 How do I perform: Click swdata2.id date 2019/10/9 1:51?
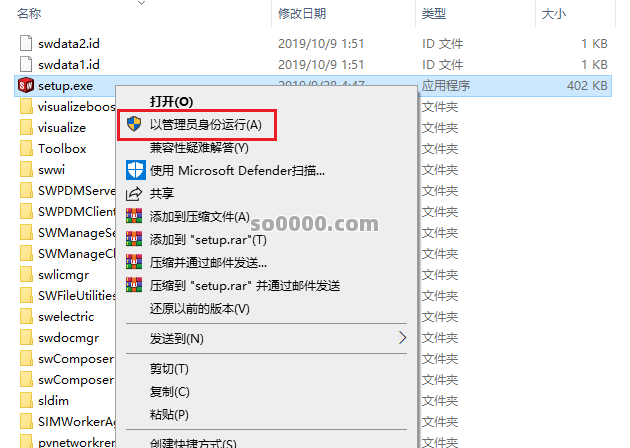coord(321,43)
